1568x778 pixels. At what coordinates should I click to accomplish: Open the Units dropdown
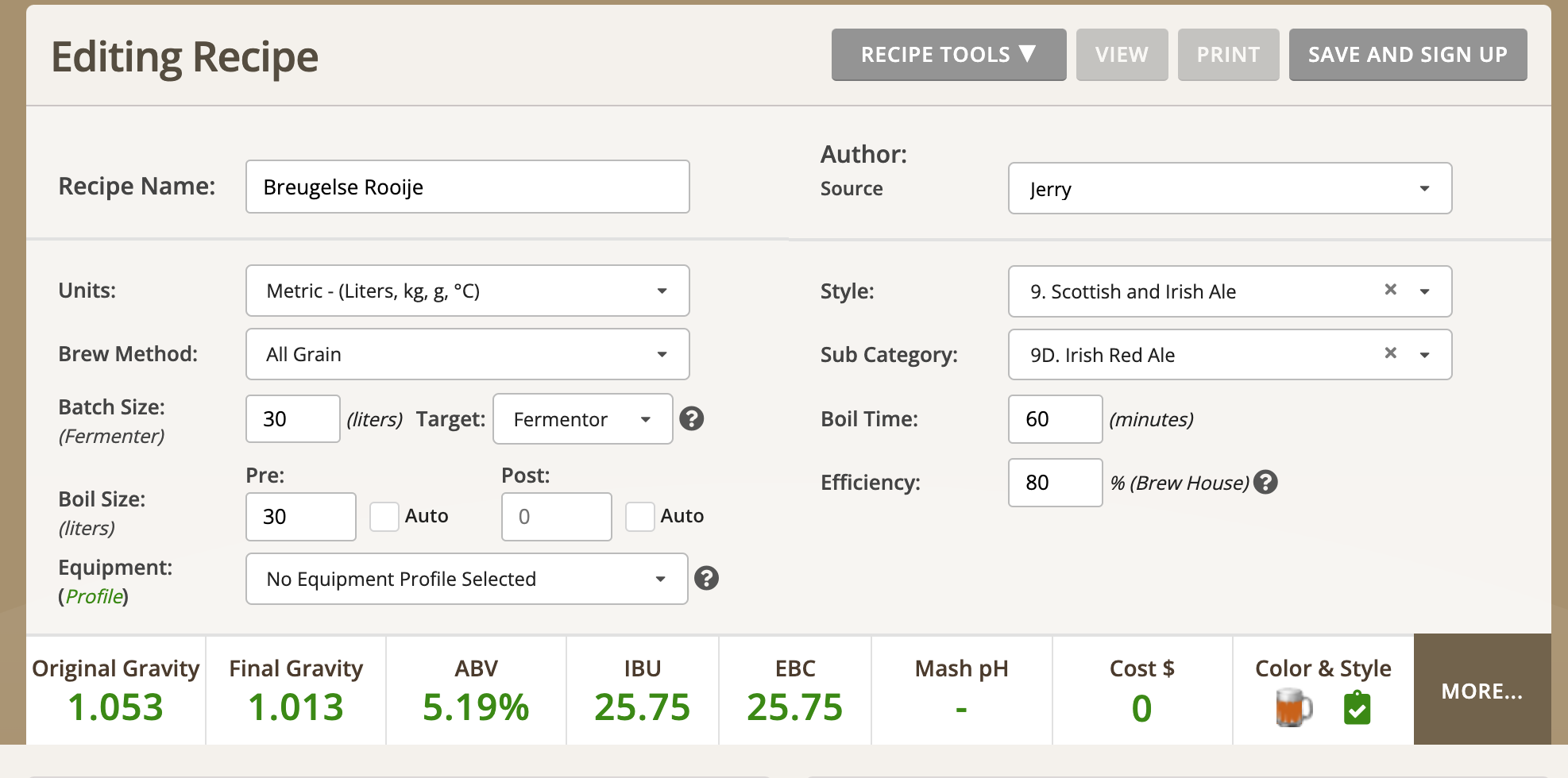(x=467, y=291)
